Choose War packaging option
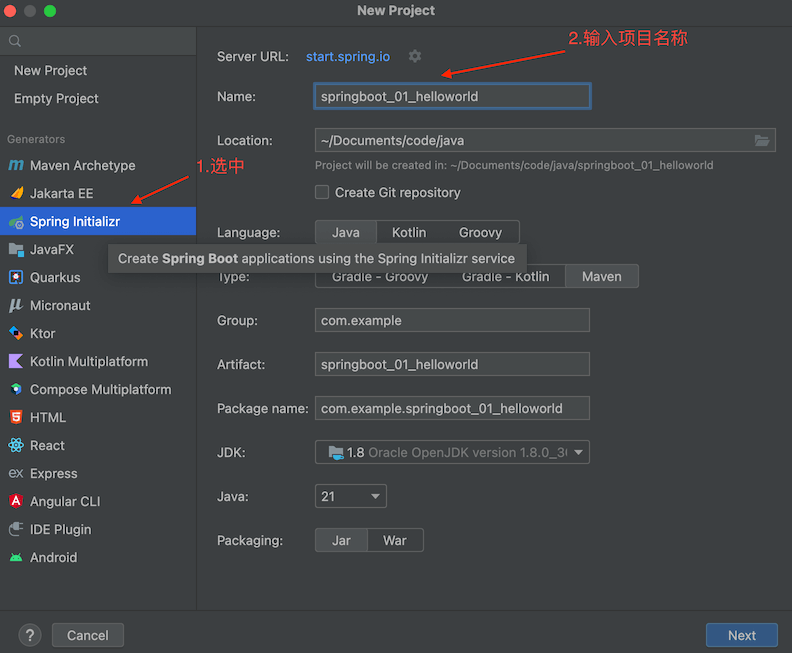This screenshot has height=653, width=792. click(395, 541)
